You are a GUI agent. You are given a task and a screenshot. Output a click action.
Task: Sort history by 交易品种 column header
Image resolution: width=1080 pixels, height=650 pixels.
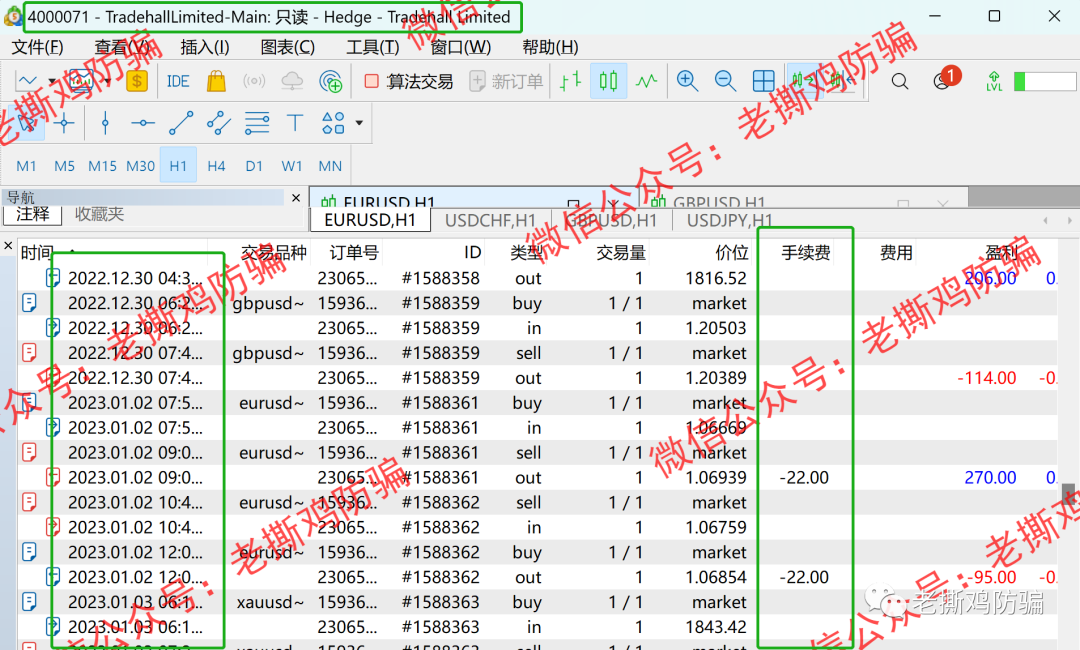pyautogui.click(x=273, y=253)
